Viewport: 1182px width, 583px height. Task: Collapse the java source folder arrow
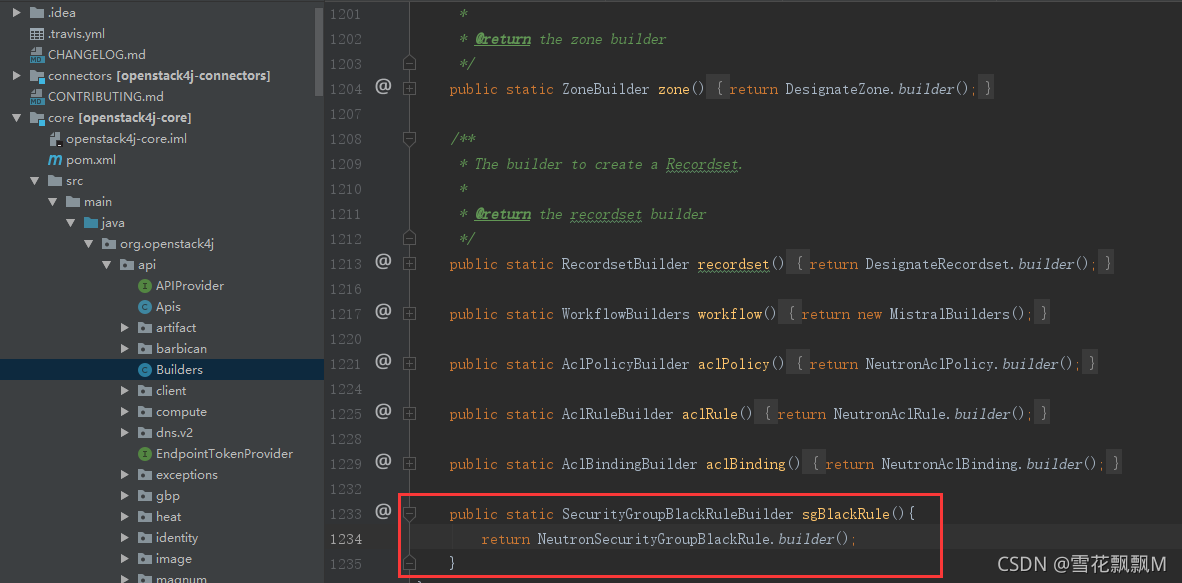[71, 223]
